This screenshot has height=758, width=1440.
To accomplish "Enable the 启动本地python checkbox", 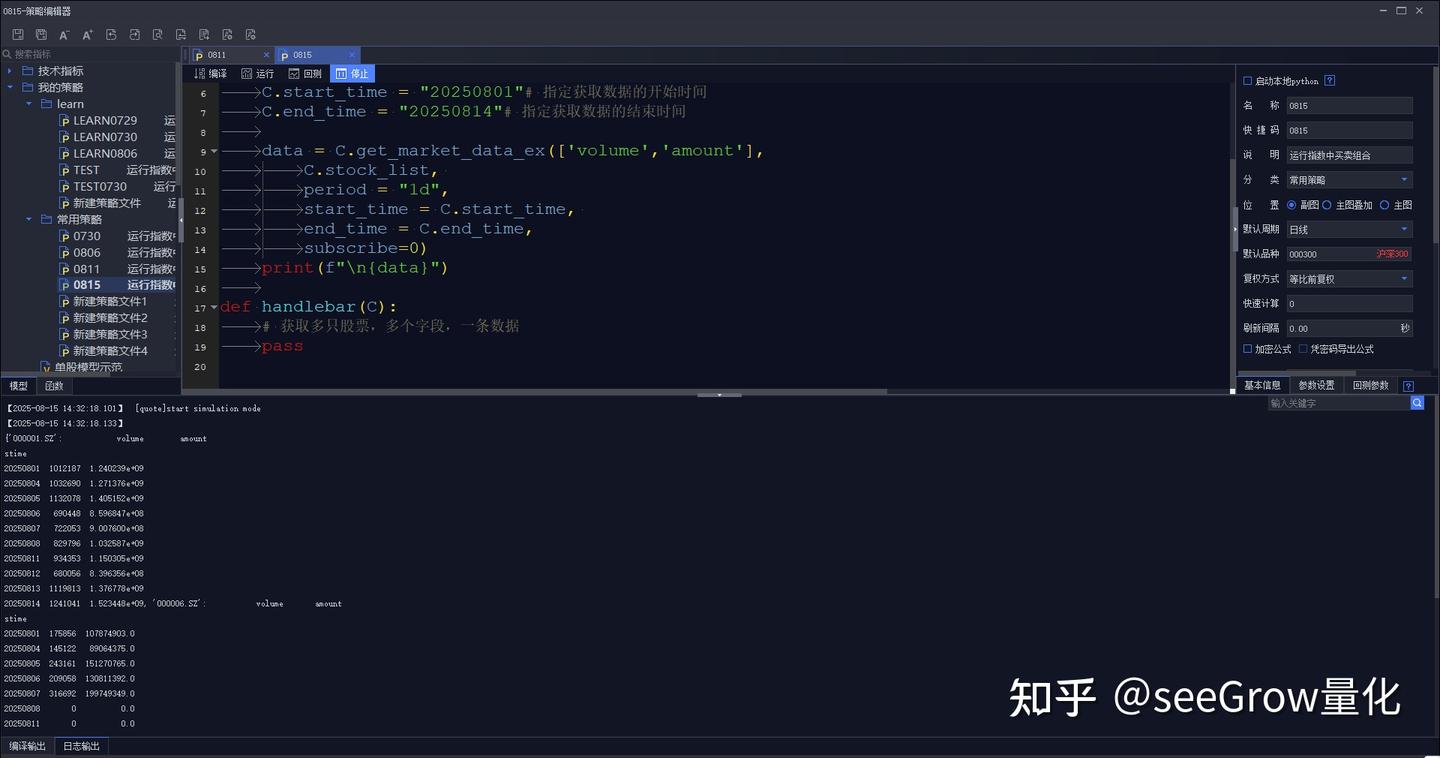I will click(1245, 80).
